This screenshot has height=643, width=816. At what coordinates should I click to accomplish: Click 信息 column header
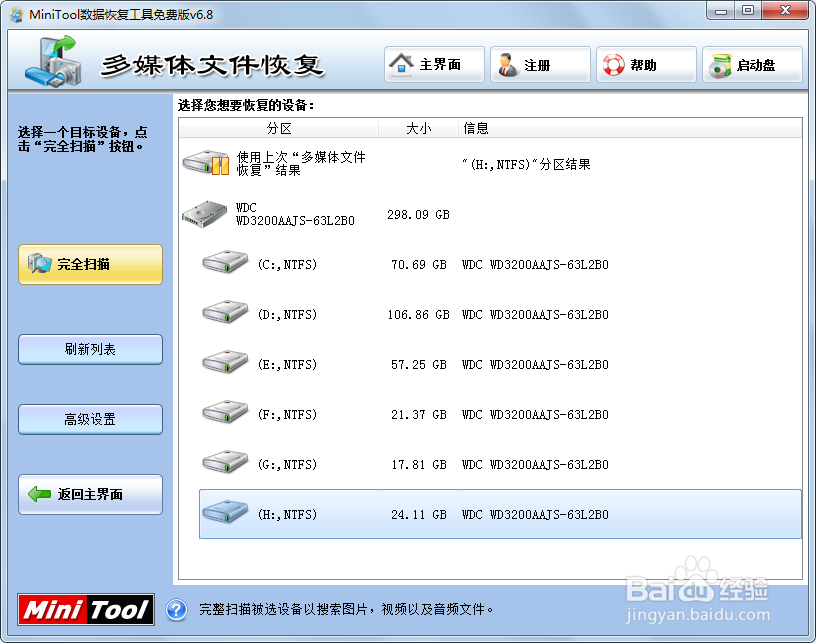click(630, 128)
